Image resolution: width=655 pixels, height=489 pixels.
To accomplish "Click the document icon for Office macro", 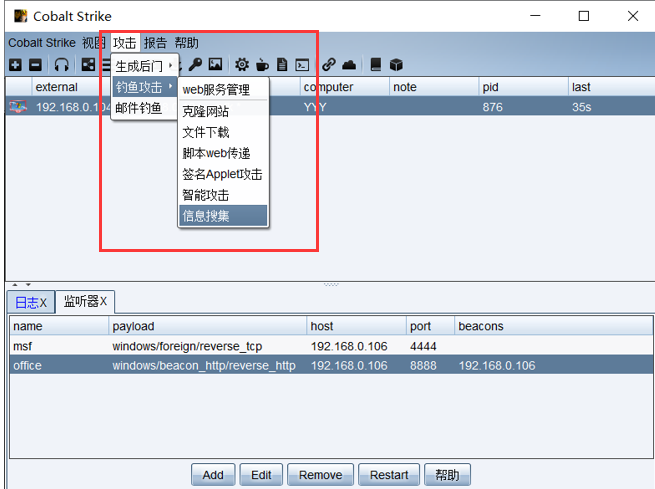I will (x=282, y=65).
